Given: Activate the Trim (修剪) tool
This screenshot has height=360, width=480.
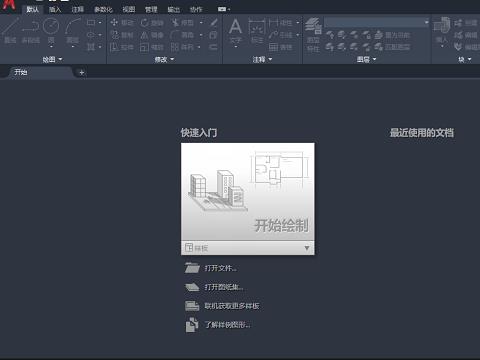Looking at the screenshot, I should [182, 23].
